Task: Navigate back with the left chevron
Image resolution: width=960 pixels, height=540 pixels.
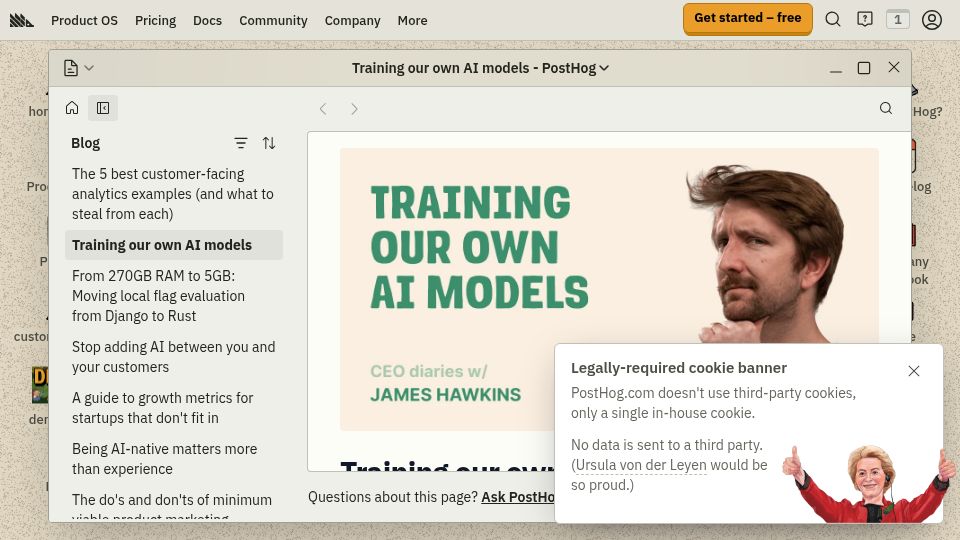Action: pyautogui.click(x=323, y=109)
